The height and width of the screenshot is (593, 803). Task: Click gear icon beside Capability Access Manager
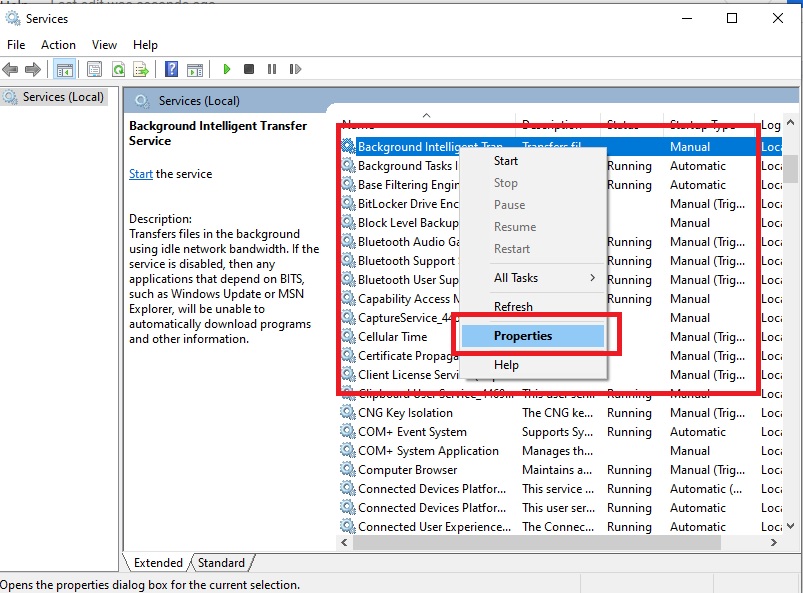click(x=348, y=298)
